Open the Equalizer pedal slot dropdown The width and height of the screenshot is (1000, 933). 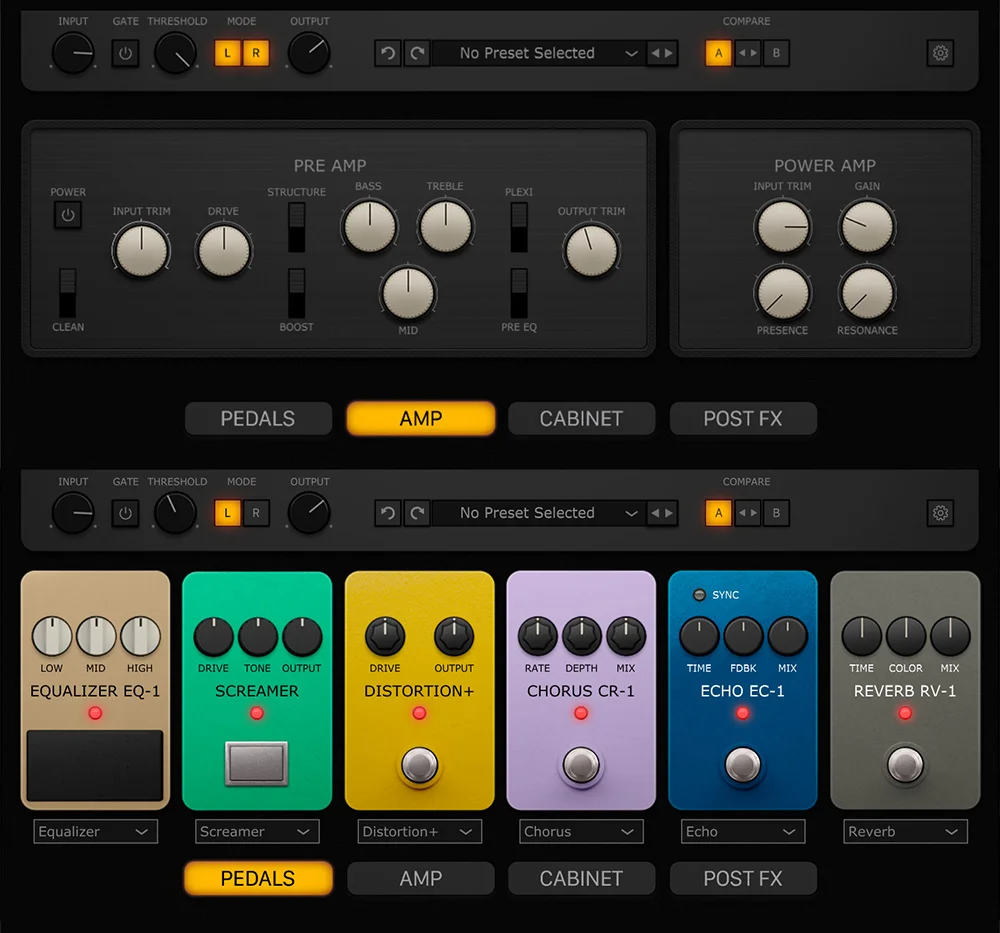[95, 832]
